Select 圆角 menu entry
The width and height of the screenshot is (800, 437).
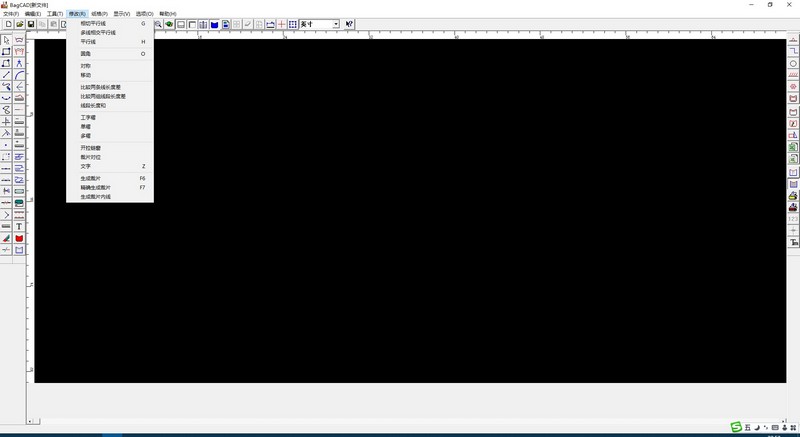coord(85,54)
